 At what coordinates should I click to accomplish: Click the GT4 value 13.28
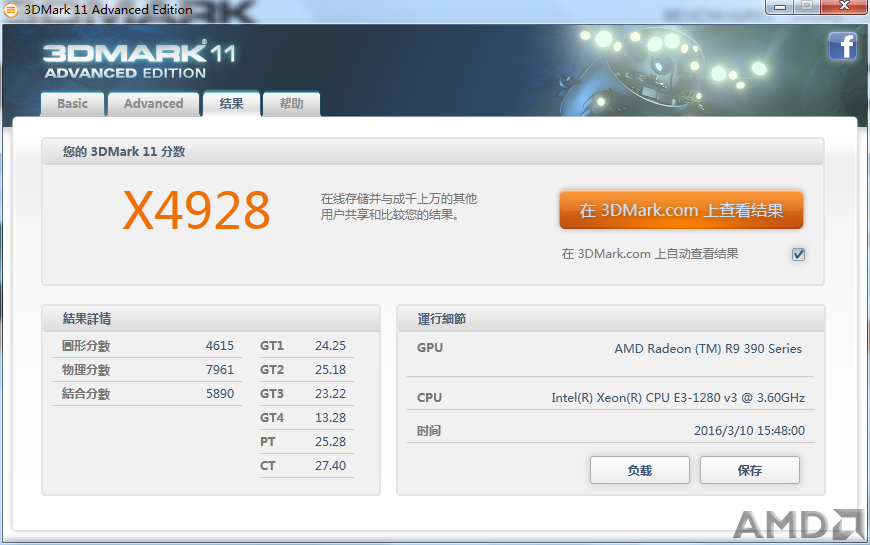[330, 417]
